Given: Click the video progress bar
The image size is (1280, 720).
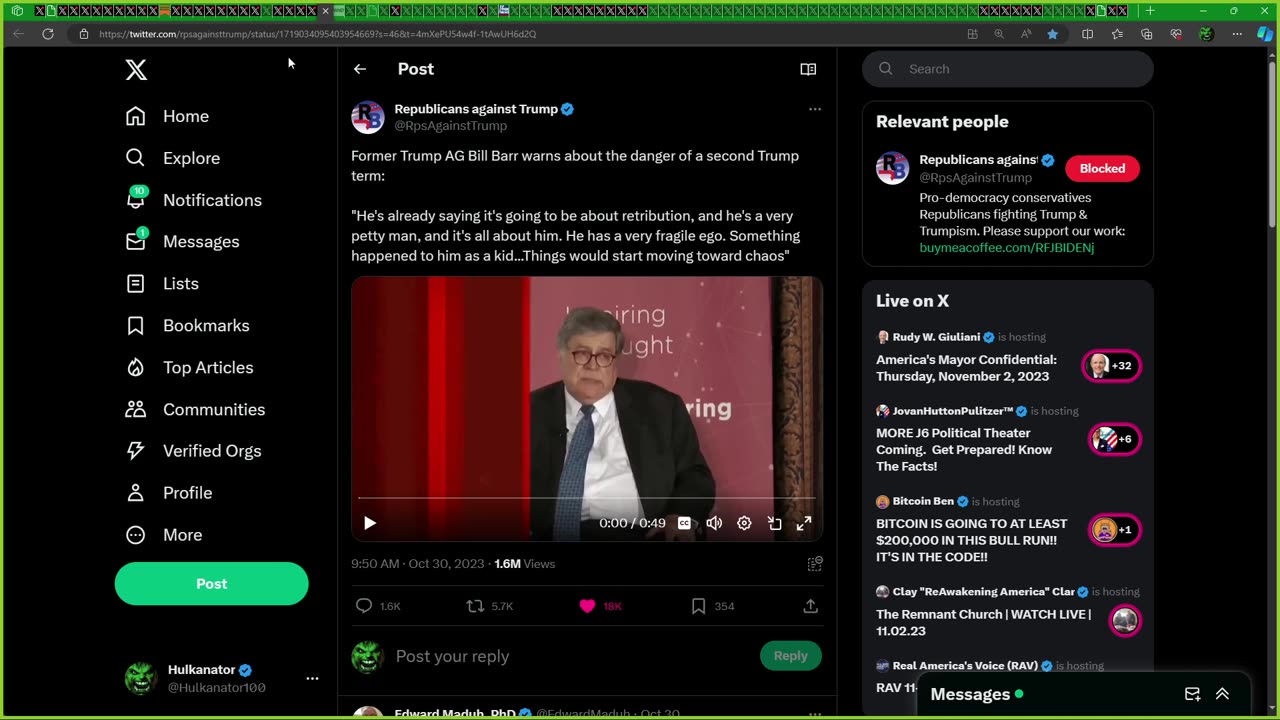Looking at the screenshot, I should click(587, 497).
